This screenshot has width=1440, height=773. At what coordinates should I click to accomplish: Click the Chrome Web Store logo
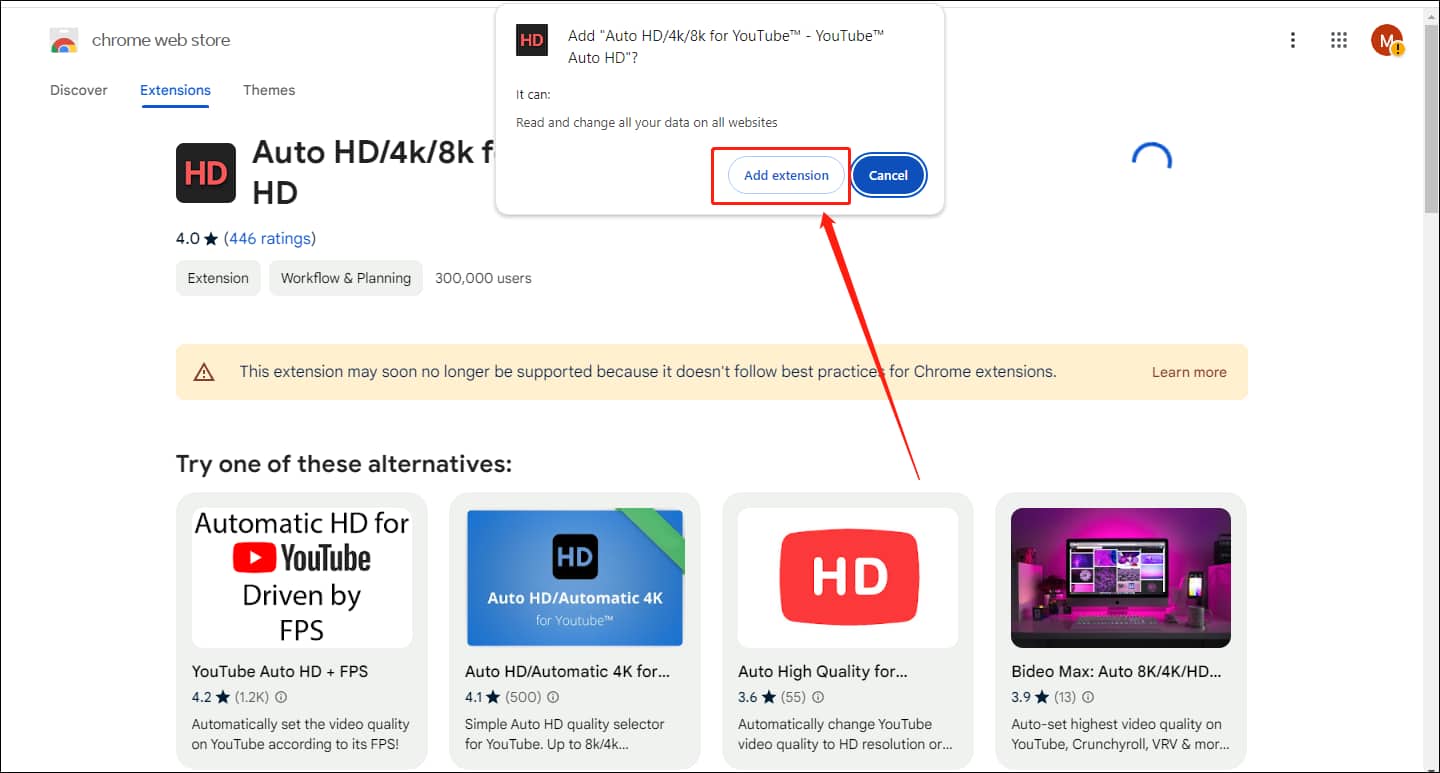(64, 40)
